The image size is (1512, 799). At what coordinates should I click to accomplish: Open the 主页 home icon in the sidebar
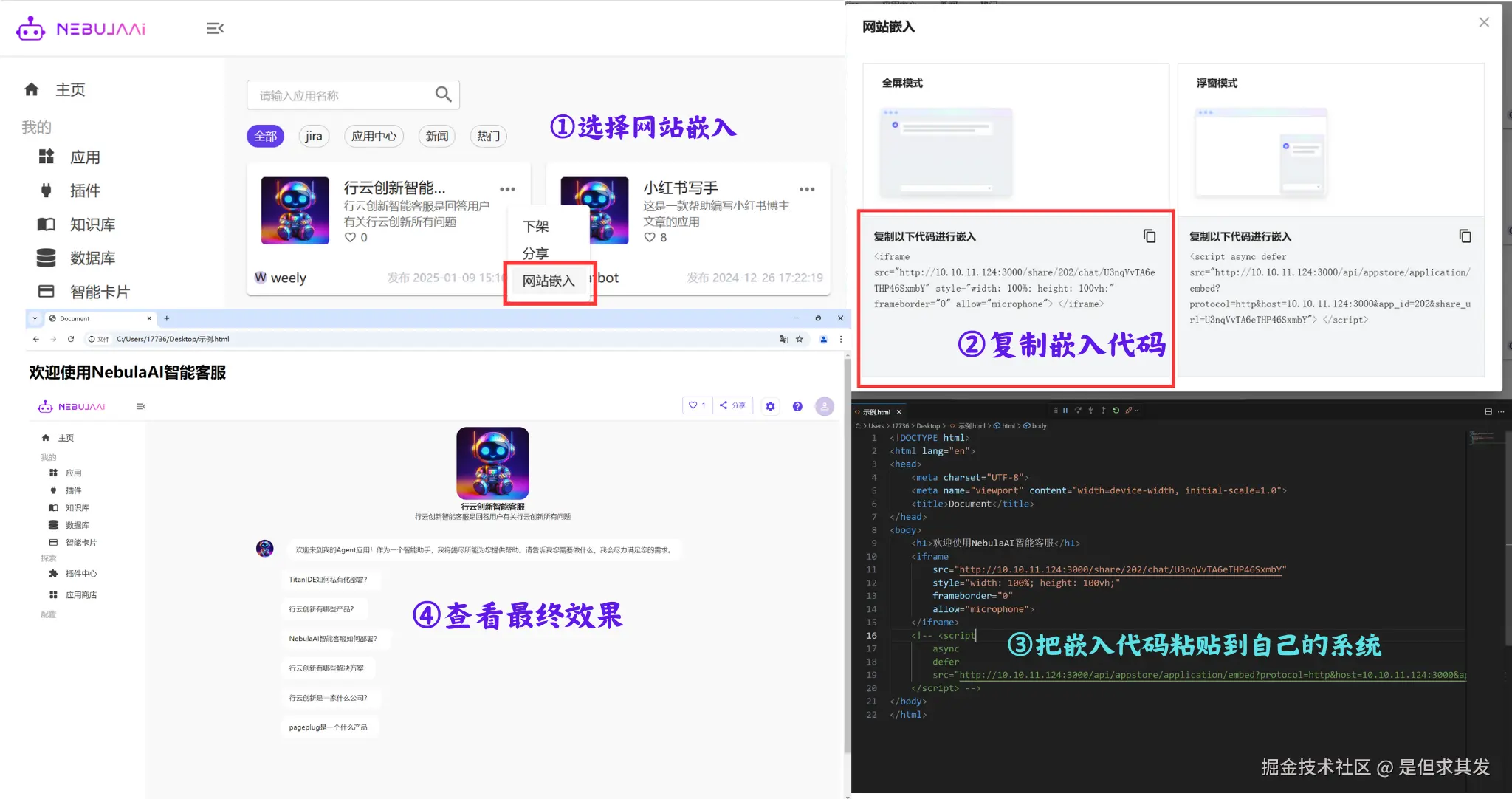[x=32, y=89]
